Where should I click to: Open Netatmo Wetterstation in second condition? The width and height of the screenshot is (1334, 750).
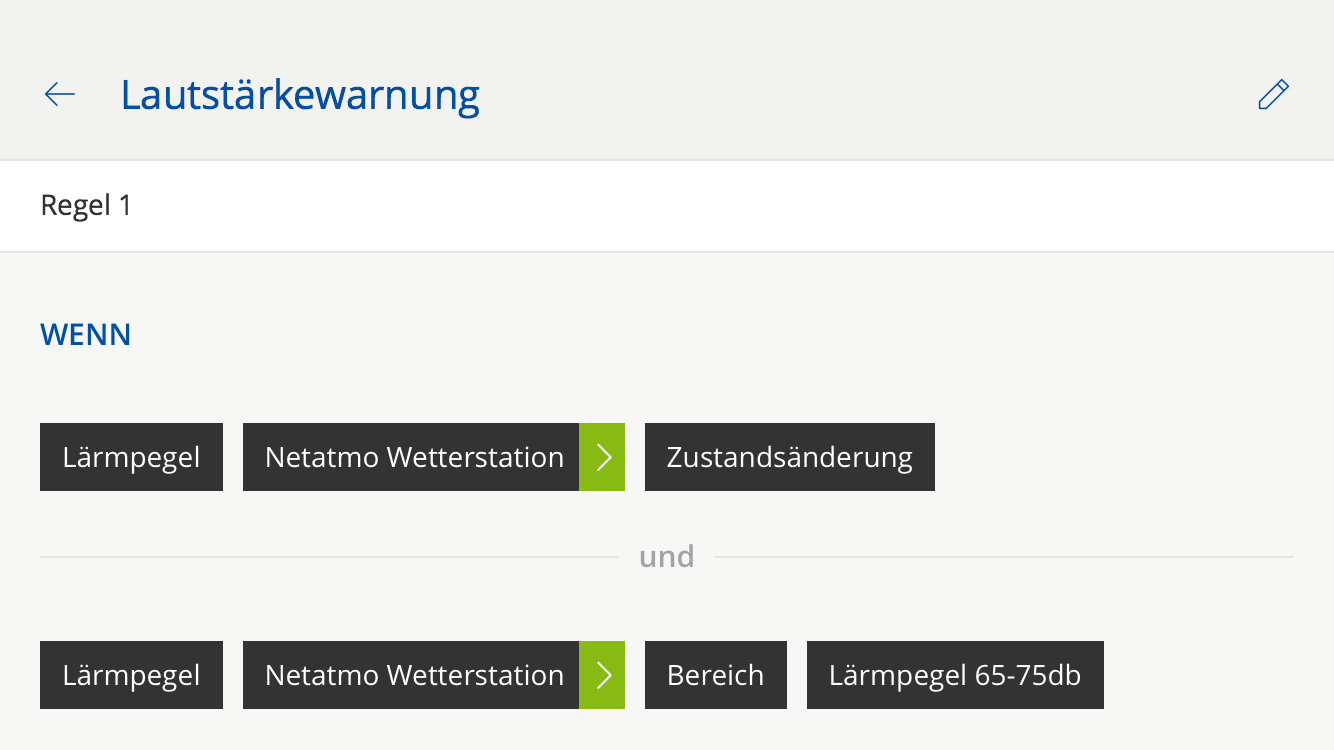click(x=412, y=675)
